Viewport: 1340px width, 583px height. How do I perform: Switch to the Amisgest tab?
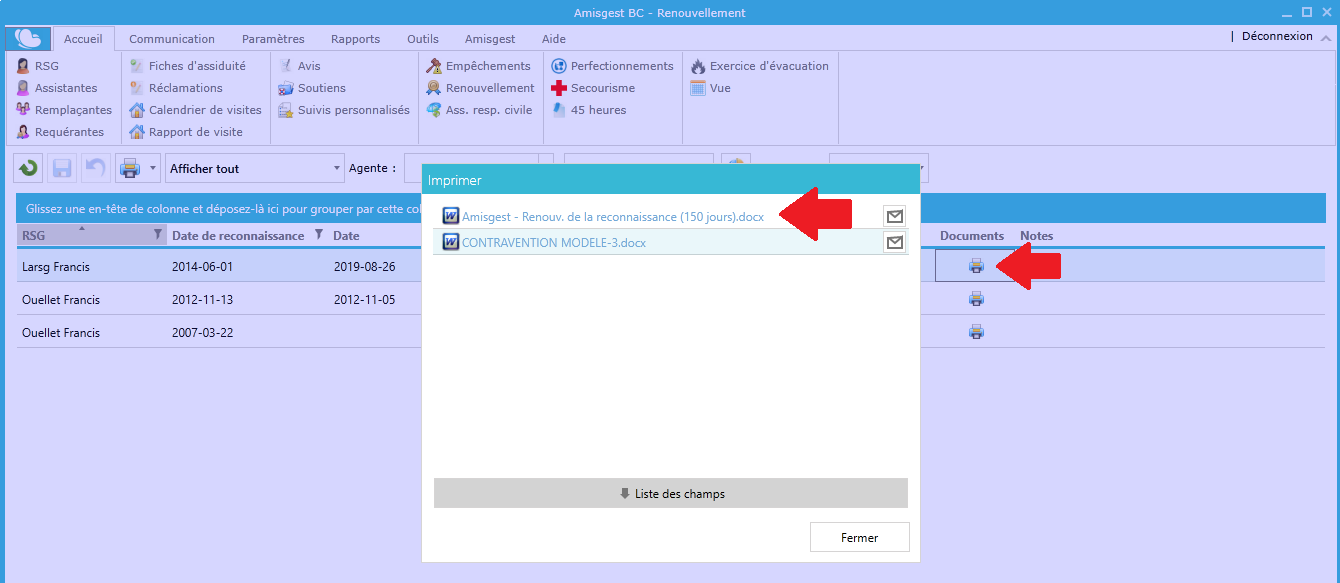pyautogui.click(x=490, y=39)
